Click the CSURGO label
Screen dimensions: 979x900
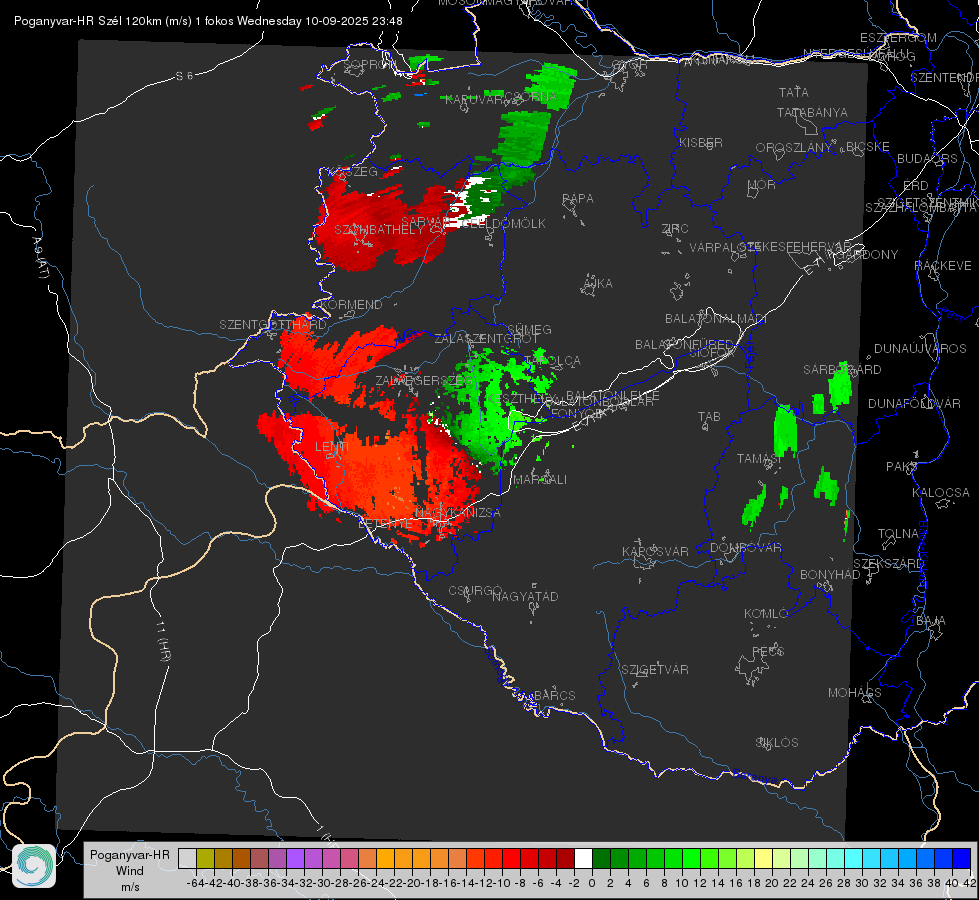point(475,590)
